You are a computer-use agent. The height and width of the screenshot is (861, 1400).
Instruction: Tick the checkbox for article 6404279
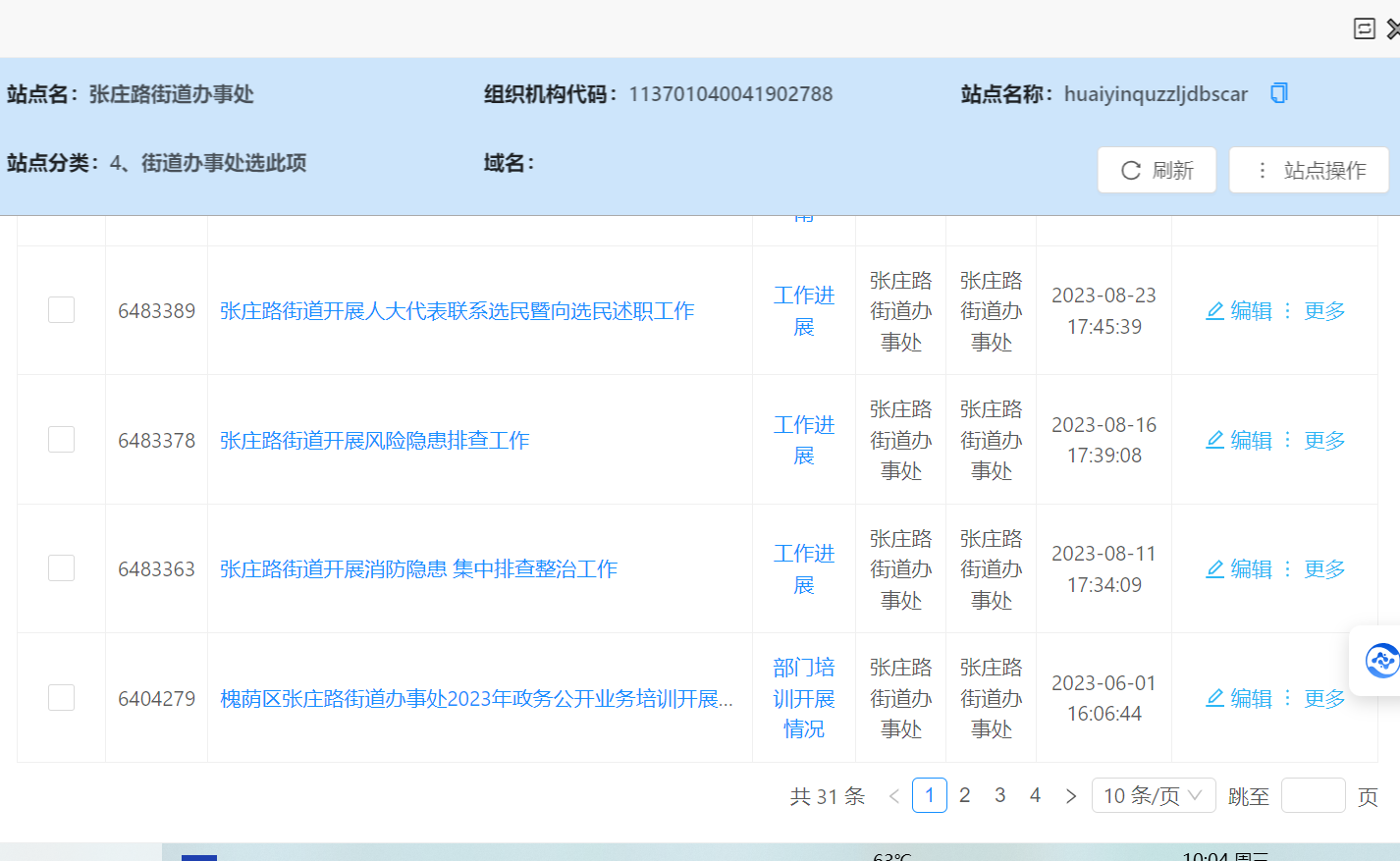(62, 698)
